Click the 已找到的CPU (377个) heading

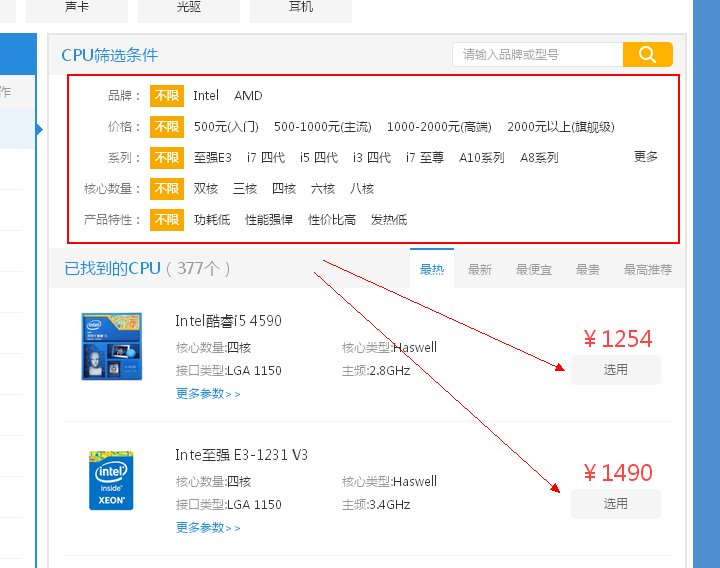click(147, 268)
